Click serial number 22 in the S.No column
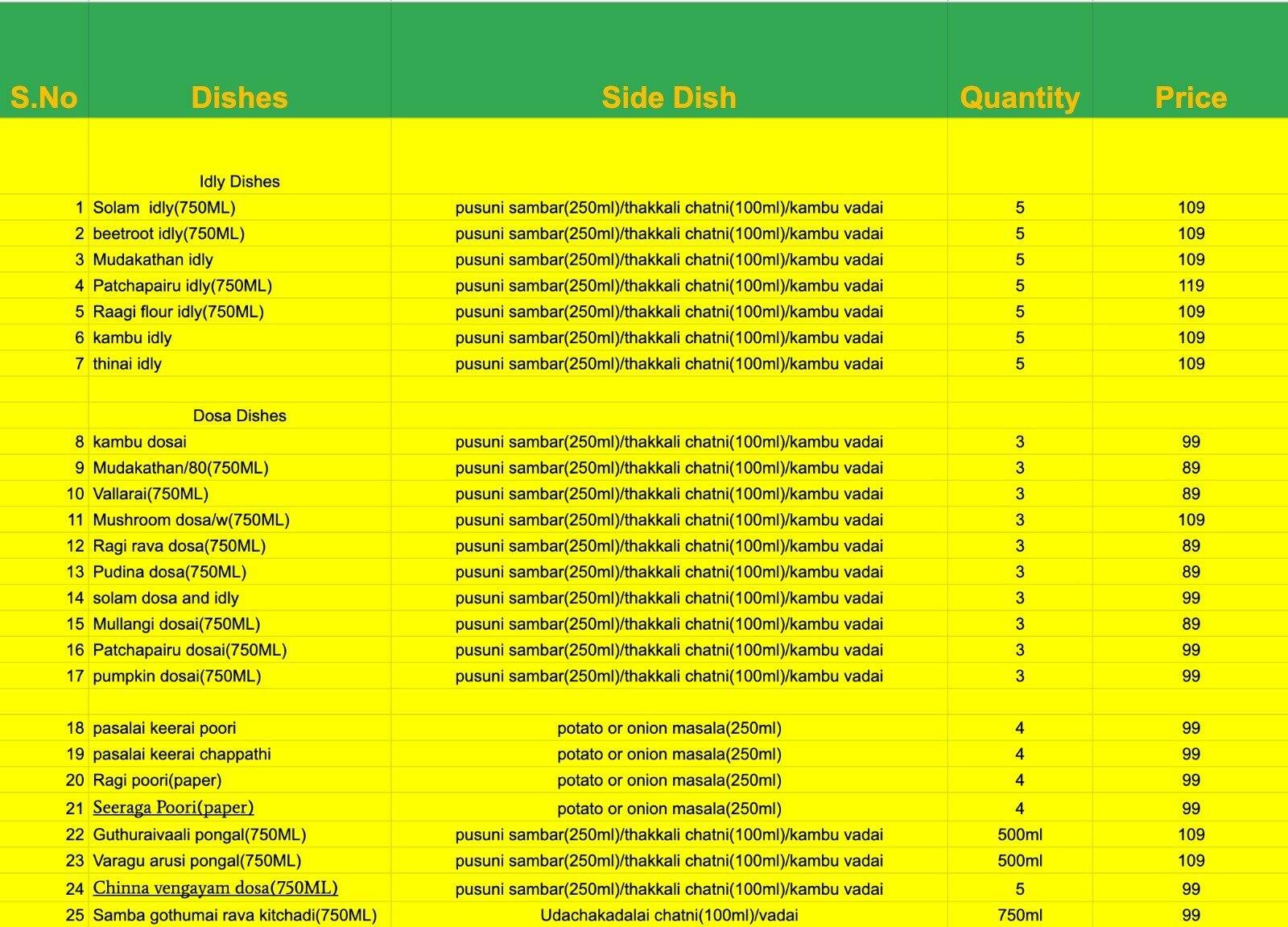The image size is (1288, 927). click(75, 834)
